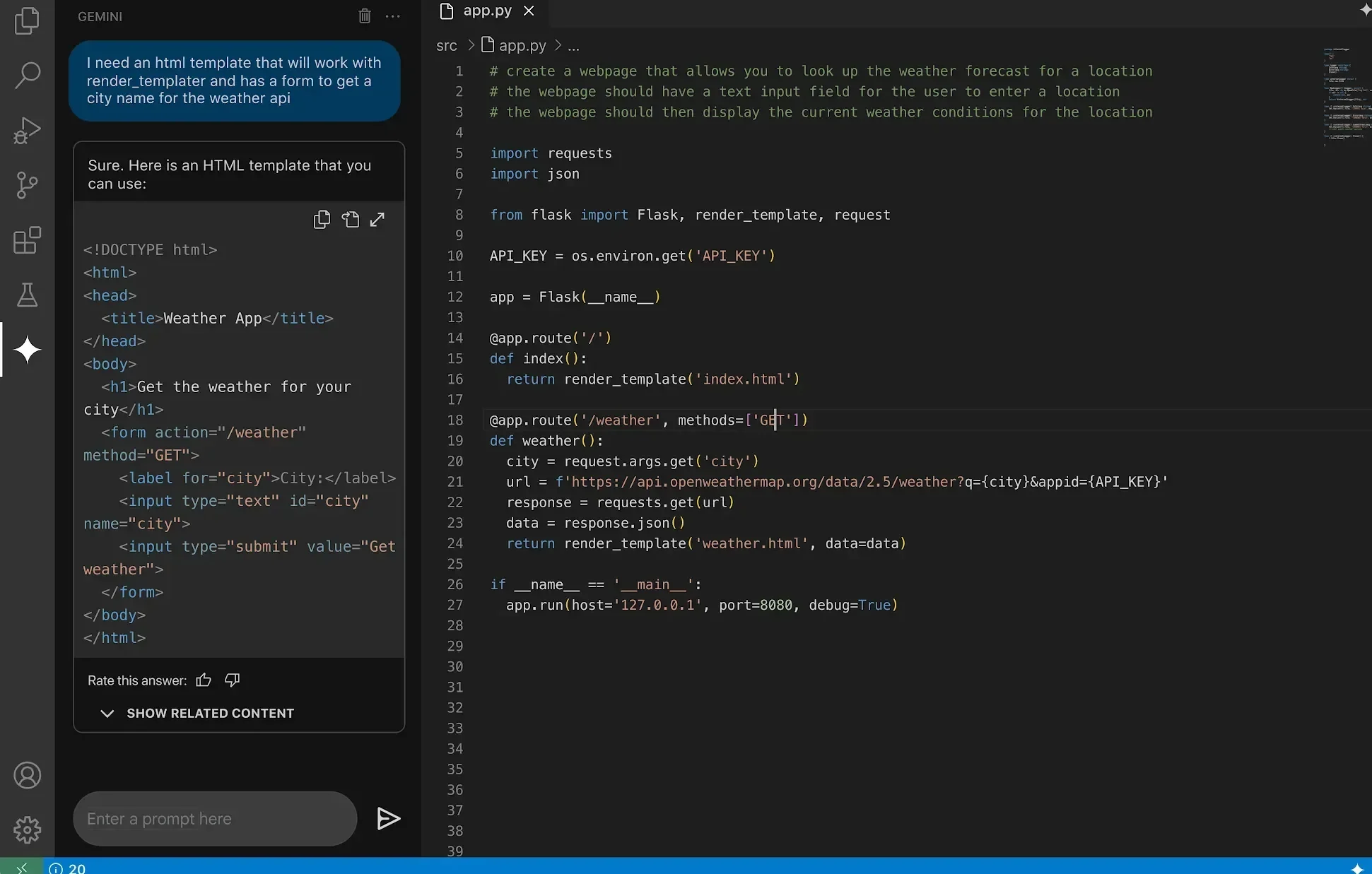The width and height of the screenshot is (1372, 874).
Task: Click line number 10 in gutter
Action: 455,256
